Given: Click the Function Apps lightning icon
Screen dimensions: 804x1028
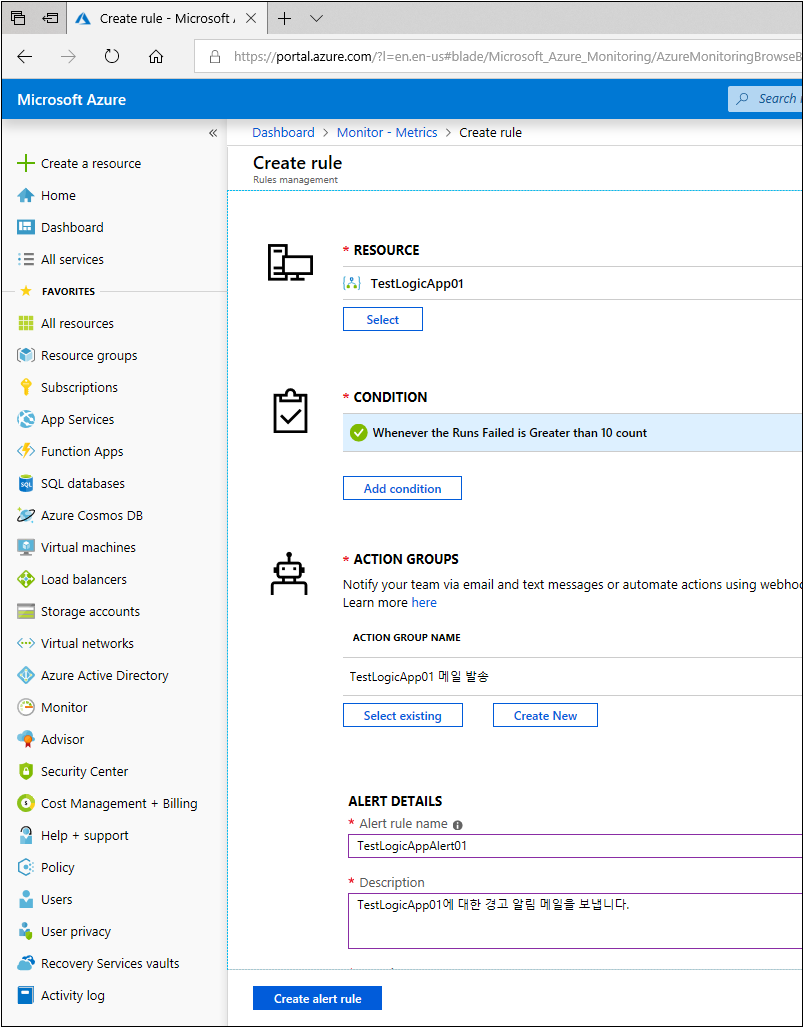Looking at the screenshot, I should (x=26, y=451).
